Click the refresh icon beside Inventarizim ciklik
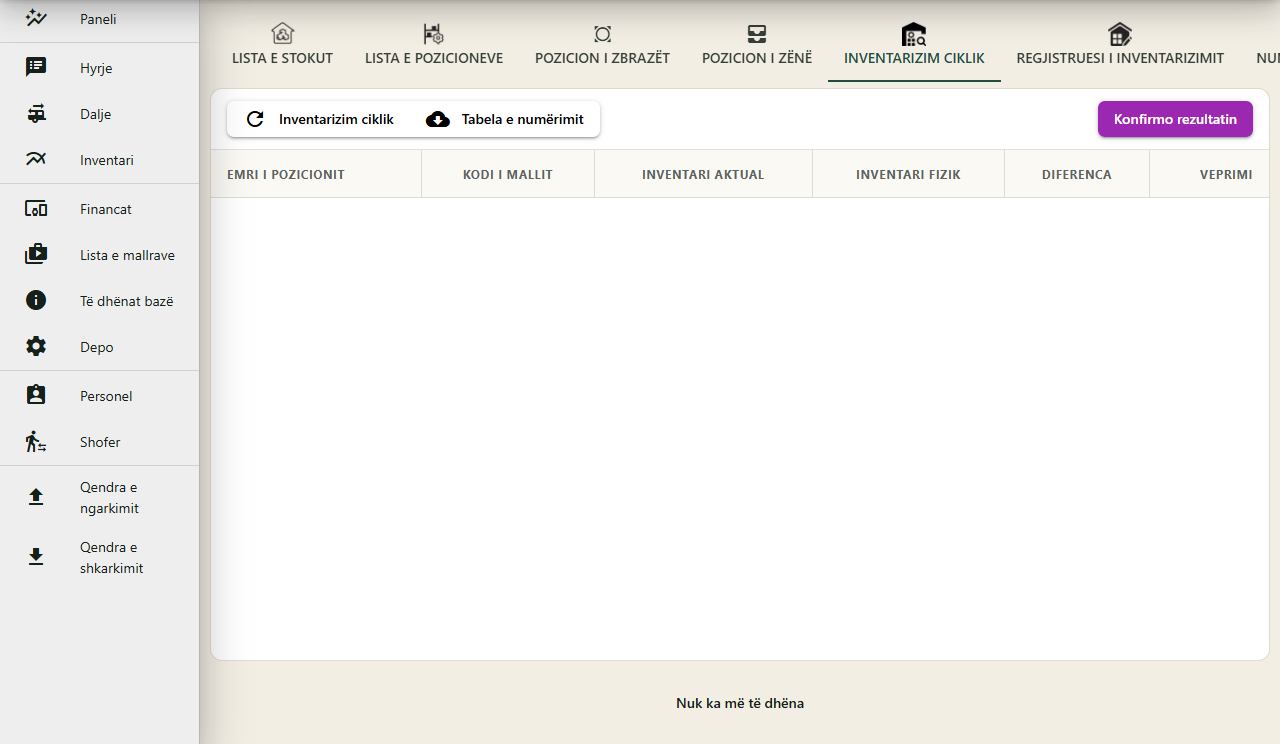Viewport: 1280px width, 744px height. click(255, 119)
